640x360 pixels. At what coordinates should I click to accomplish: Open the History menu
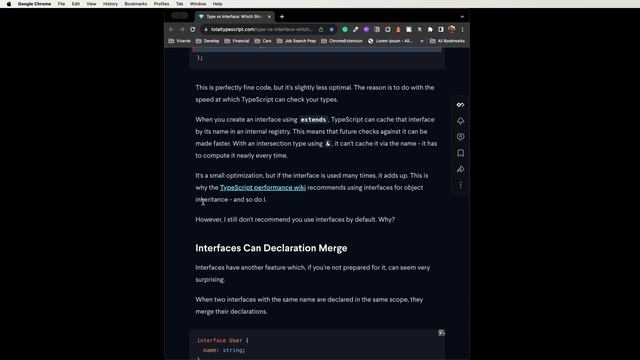(x=110, y=4)
